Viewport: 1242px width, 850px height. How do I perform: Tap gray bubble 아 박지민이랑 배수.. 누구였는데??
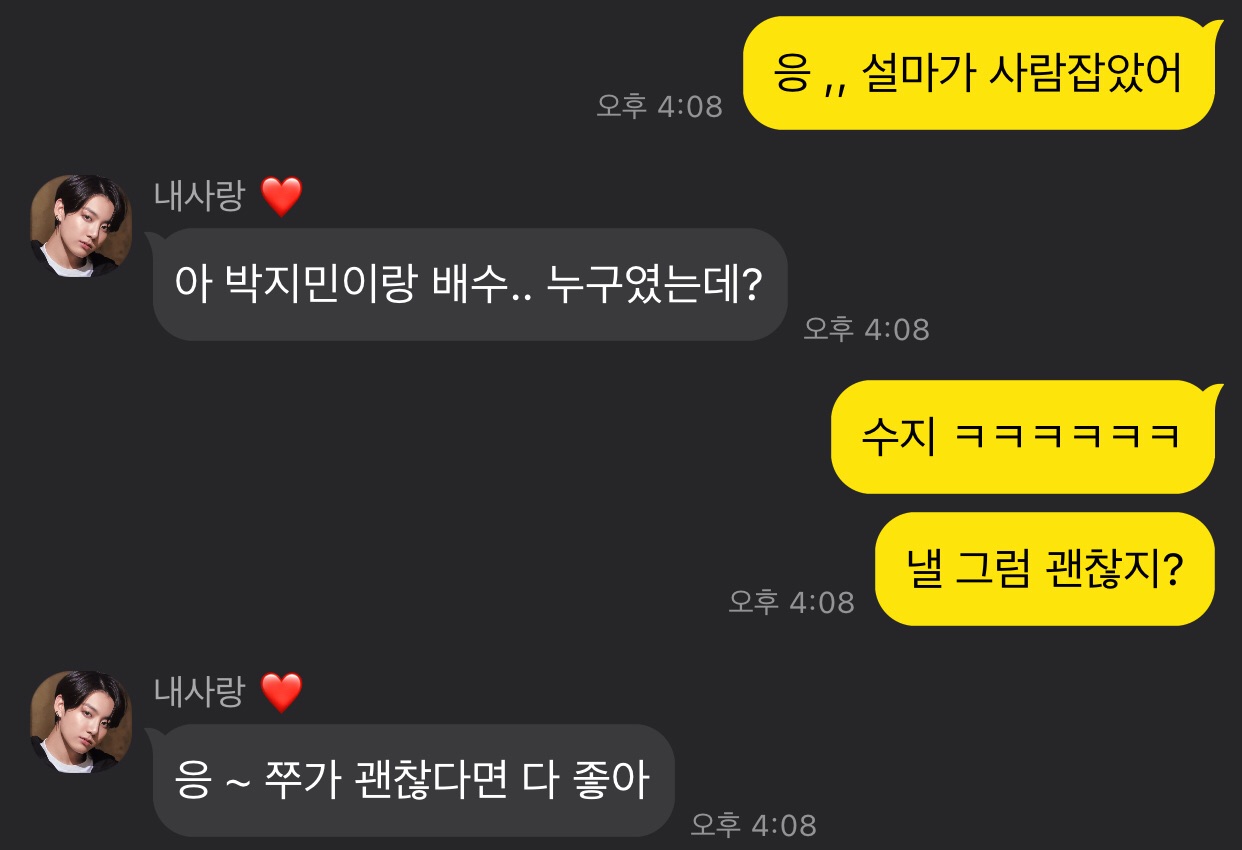[470, 285]
